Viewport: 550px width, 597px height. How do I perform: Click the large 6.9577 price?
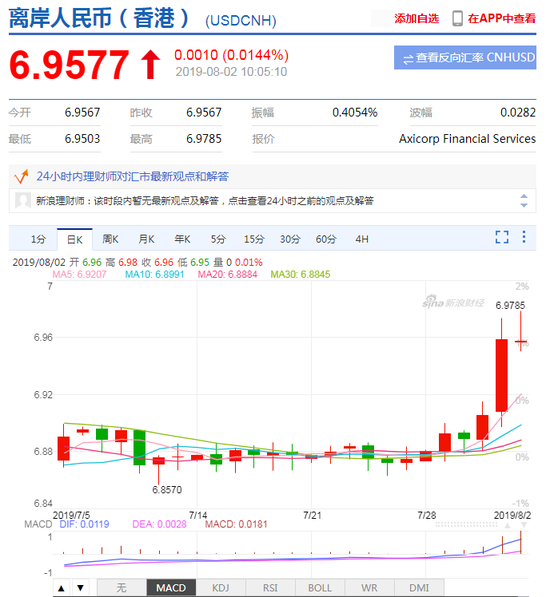click(69, 65)
